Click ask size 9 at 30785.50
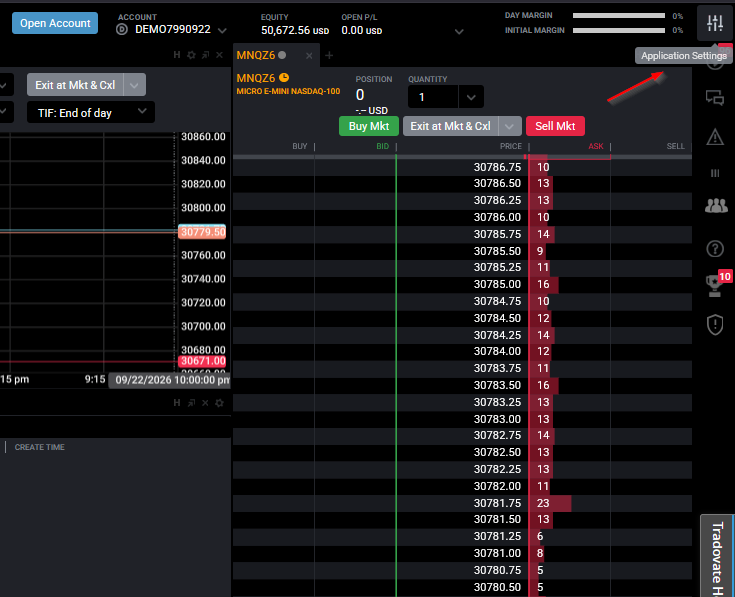The width and height of the screenshot is (735, 597). tap(540, 251)
